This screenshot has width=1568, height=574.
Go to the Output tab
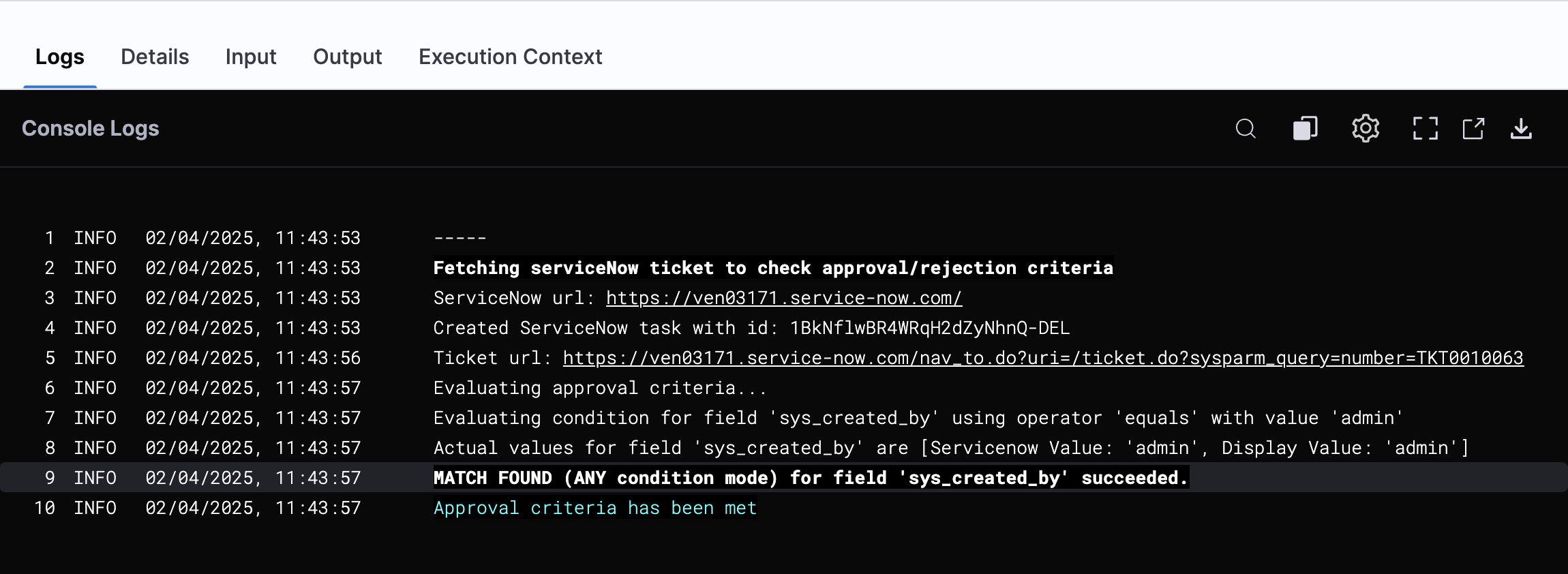coord(348,57)
